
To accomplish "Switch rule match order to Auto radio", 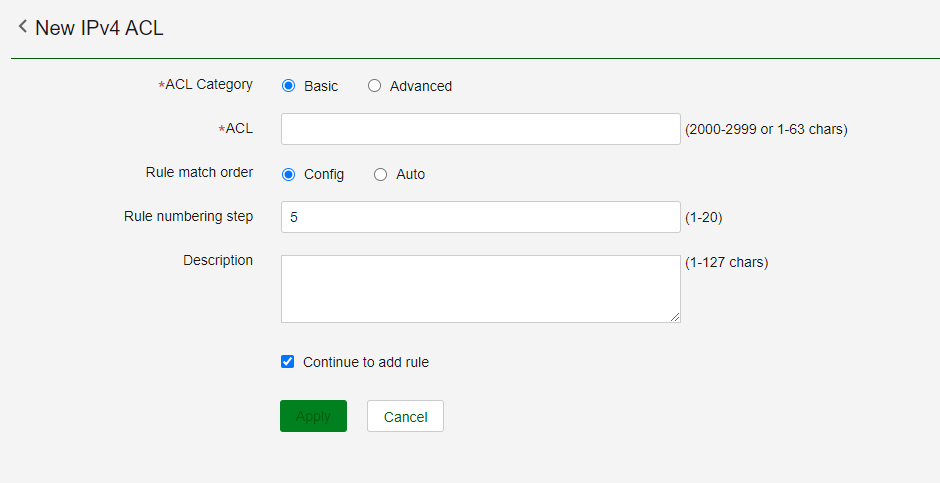I will pos(380,174).
